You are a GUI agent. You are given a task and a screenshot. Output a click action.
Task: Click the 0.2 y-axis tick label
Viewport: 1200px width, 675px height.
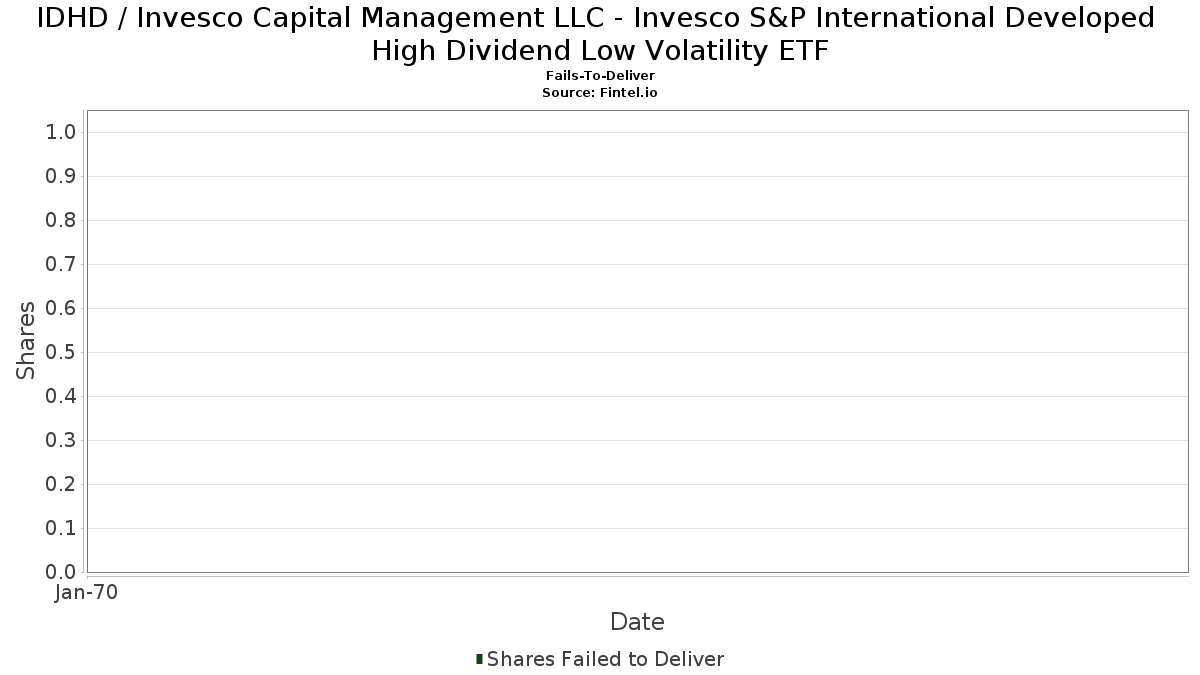[62, 485]
